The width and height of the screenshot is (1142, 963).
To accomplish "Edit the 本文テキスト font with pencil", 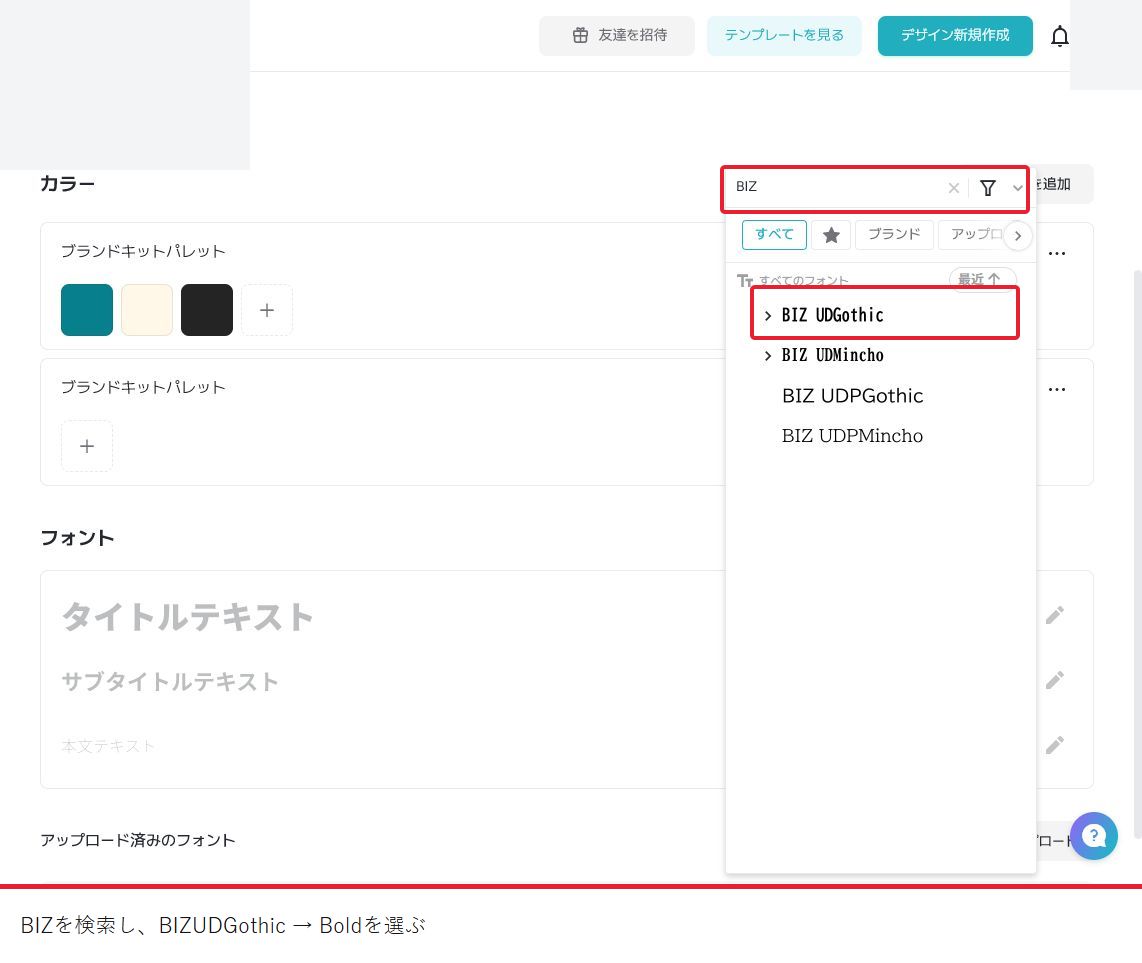I will 1055,745.
